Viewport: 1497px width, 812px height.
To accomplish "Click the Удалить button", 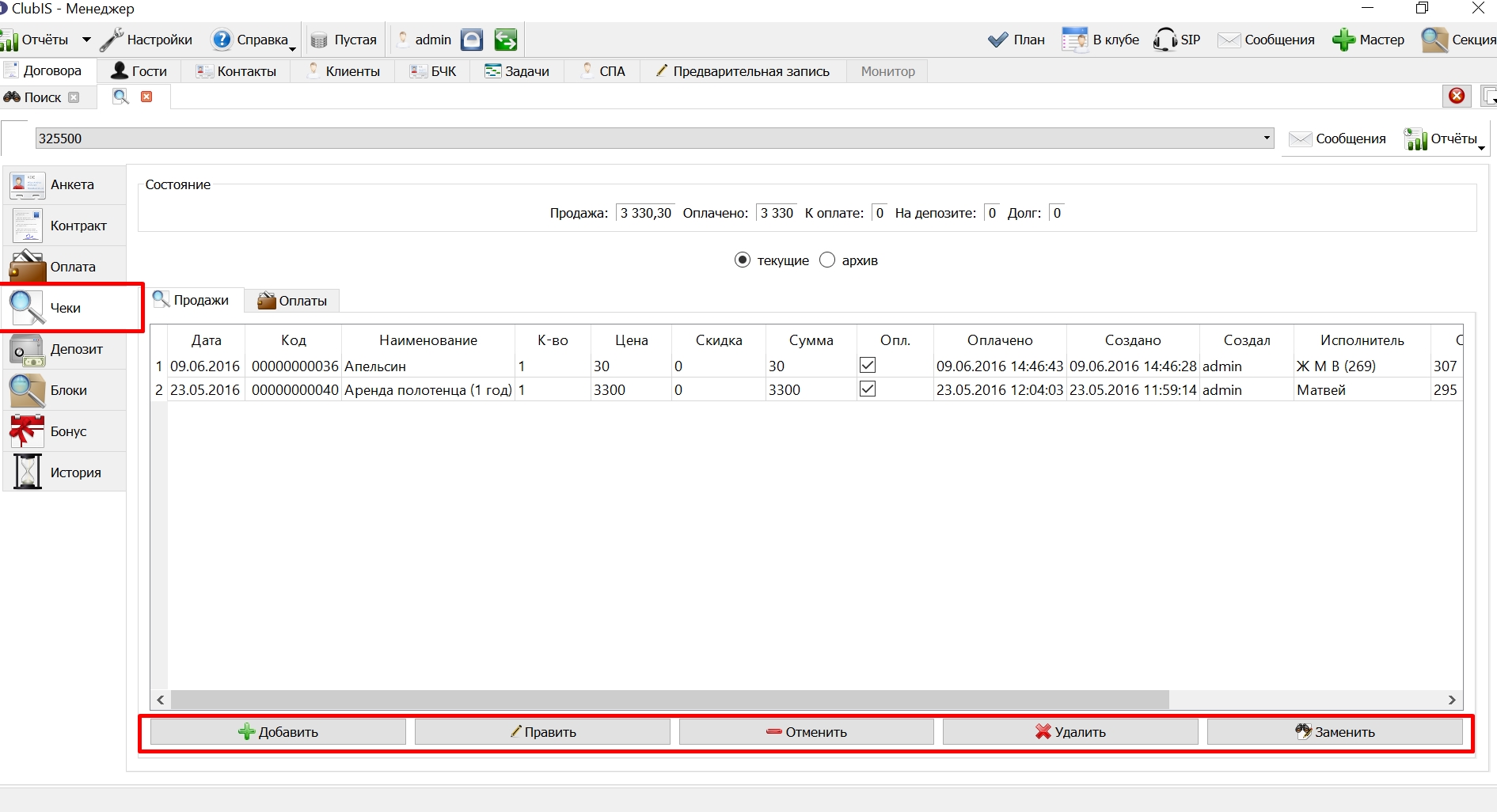I will point(1070,732).
